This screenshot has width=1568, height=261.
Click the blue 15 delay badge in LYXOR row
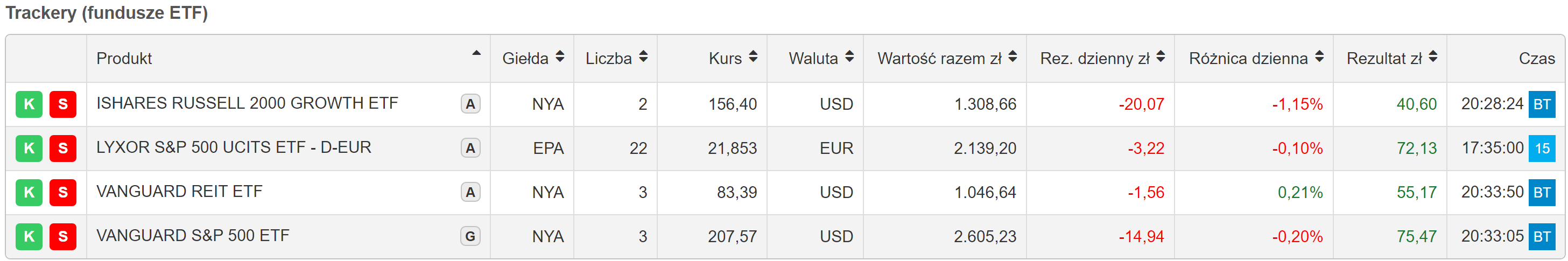tap(1541, 148)
